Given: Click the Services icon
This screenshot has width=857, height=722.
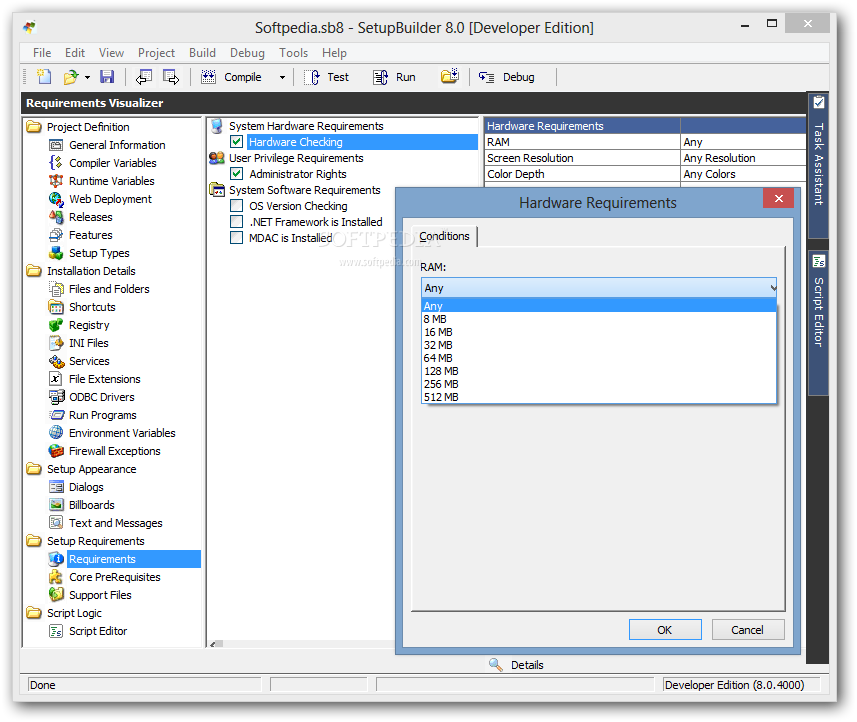Looking at the screenshot, I should point(56,361).
